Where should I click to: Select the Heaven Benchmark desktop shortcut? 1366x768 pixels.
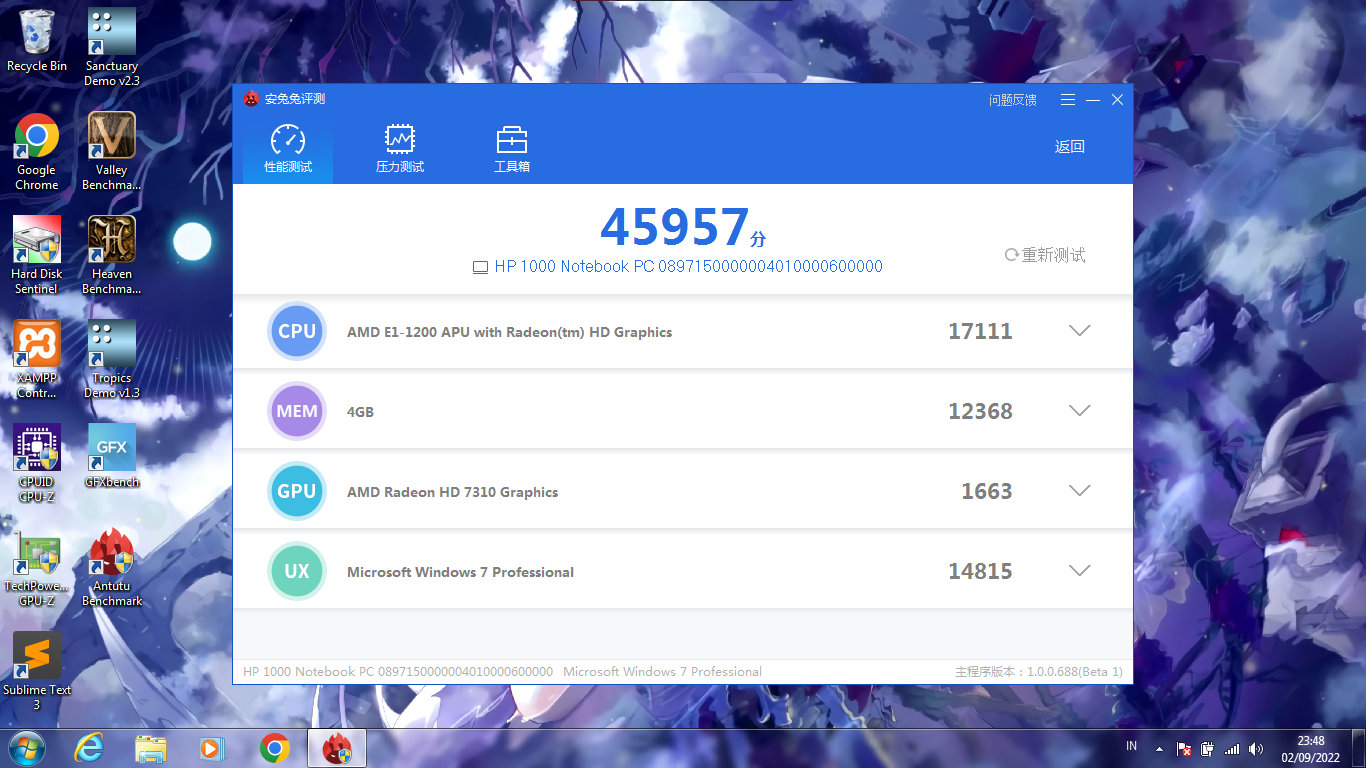(x=112, y=255)
